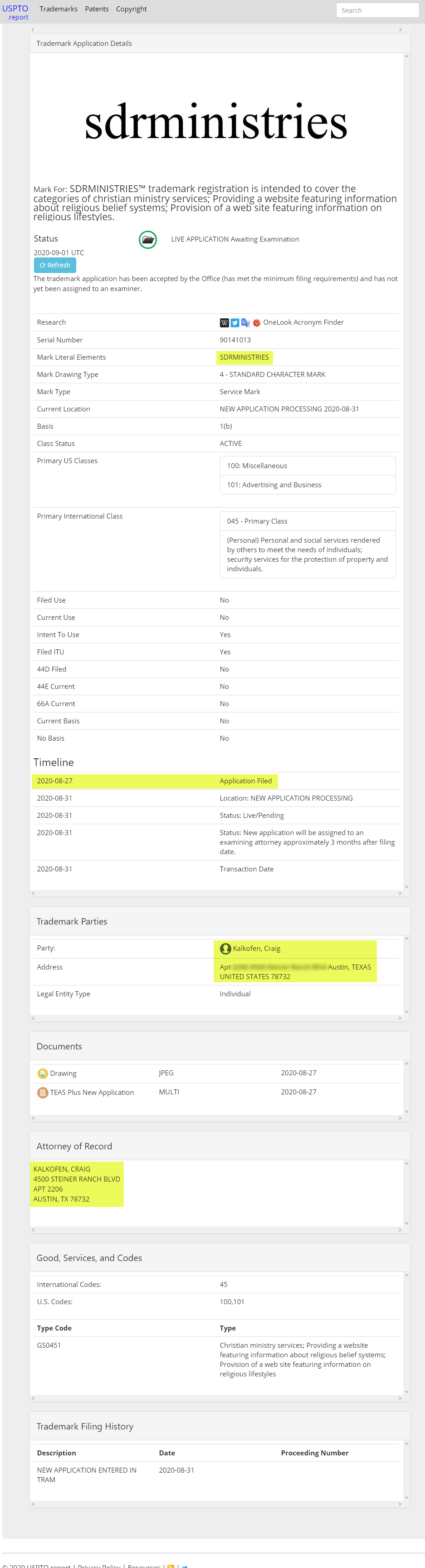425x1568 pixels.
Task: Select 'NEW APPLICATION PROCESSING 2020-08-31' location value
Action: click(x=289, y=409)
